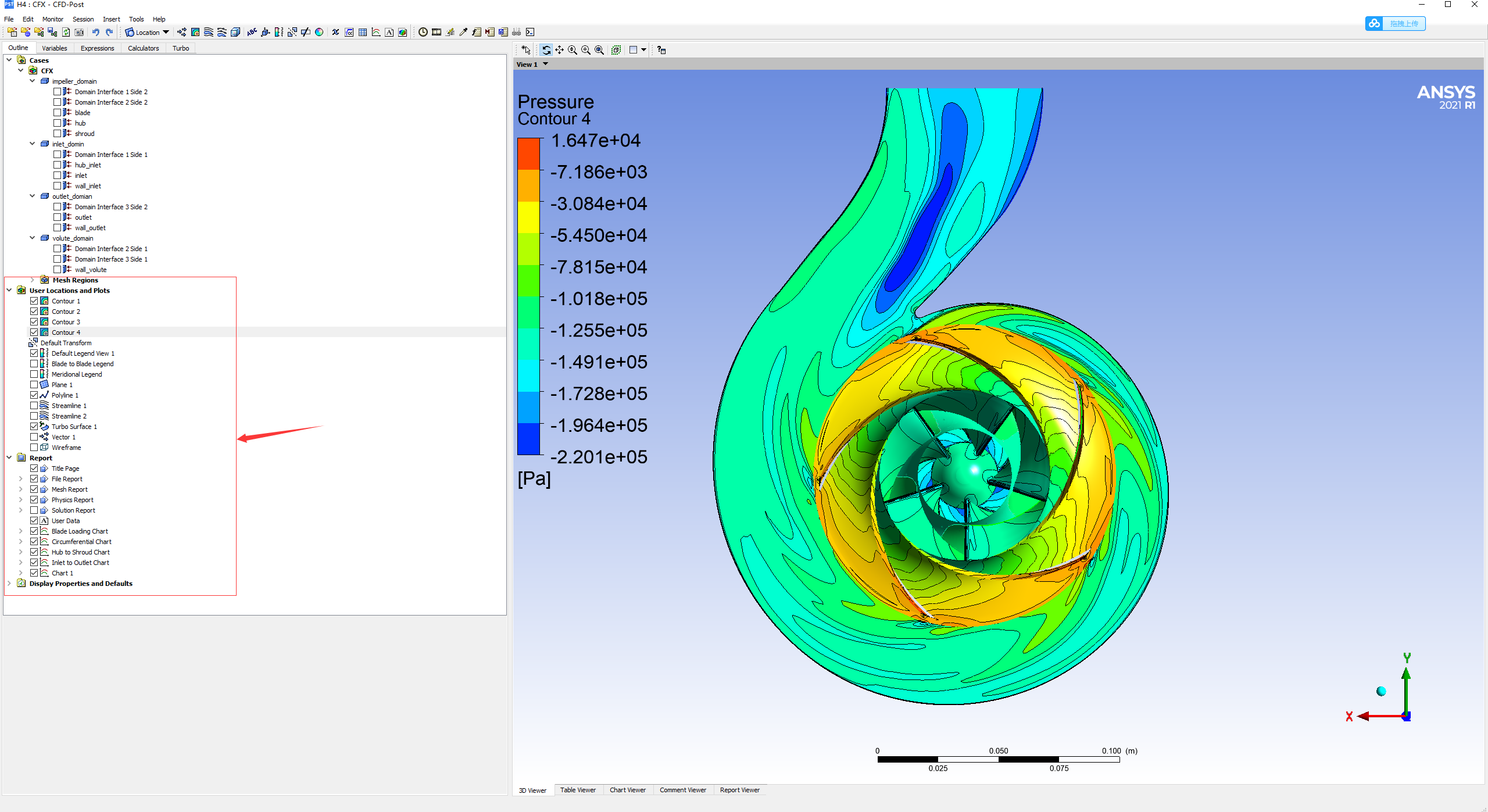The height and width of the screenshot is (812, 1488).
Task: Select the Turbo Surface 1 tree item
Action: click(74, 427)
